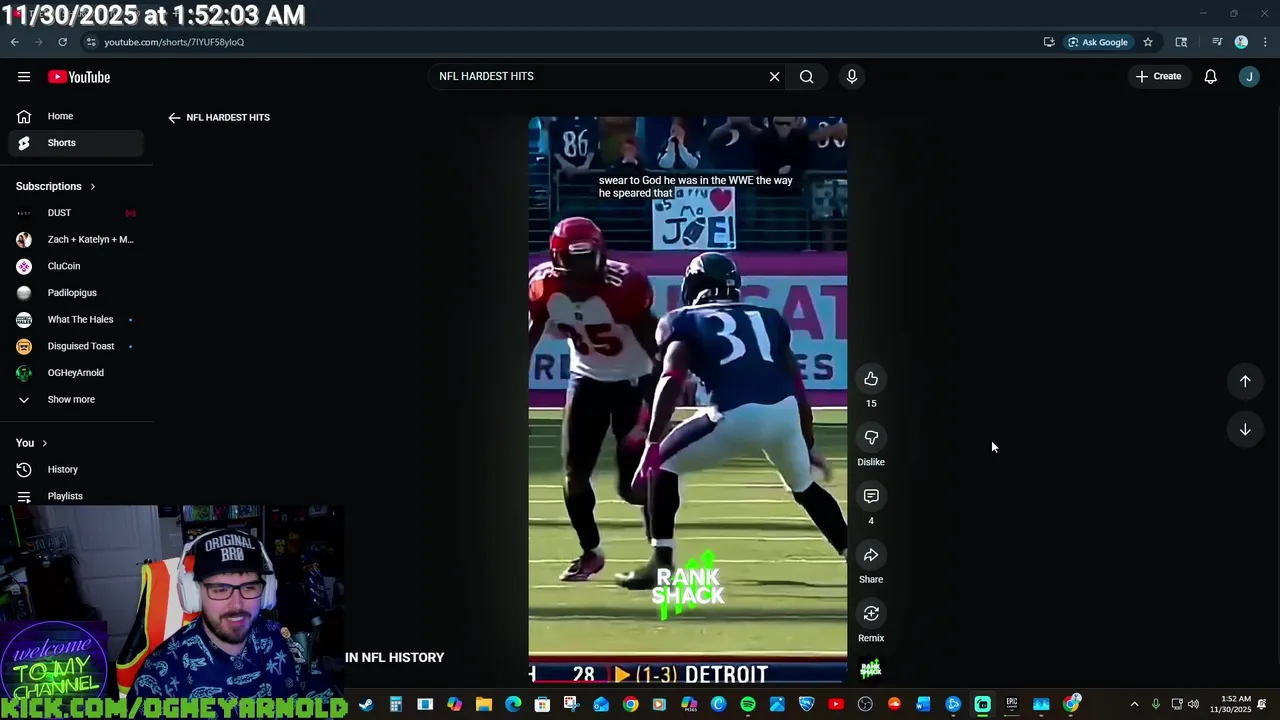Image resolution: width=1280 pixels, height=720 pixels.
Task: Open the Zach + Katelyn channel
Action: (76, 240)
